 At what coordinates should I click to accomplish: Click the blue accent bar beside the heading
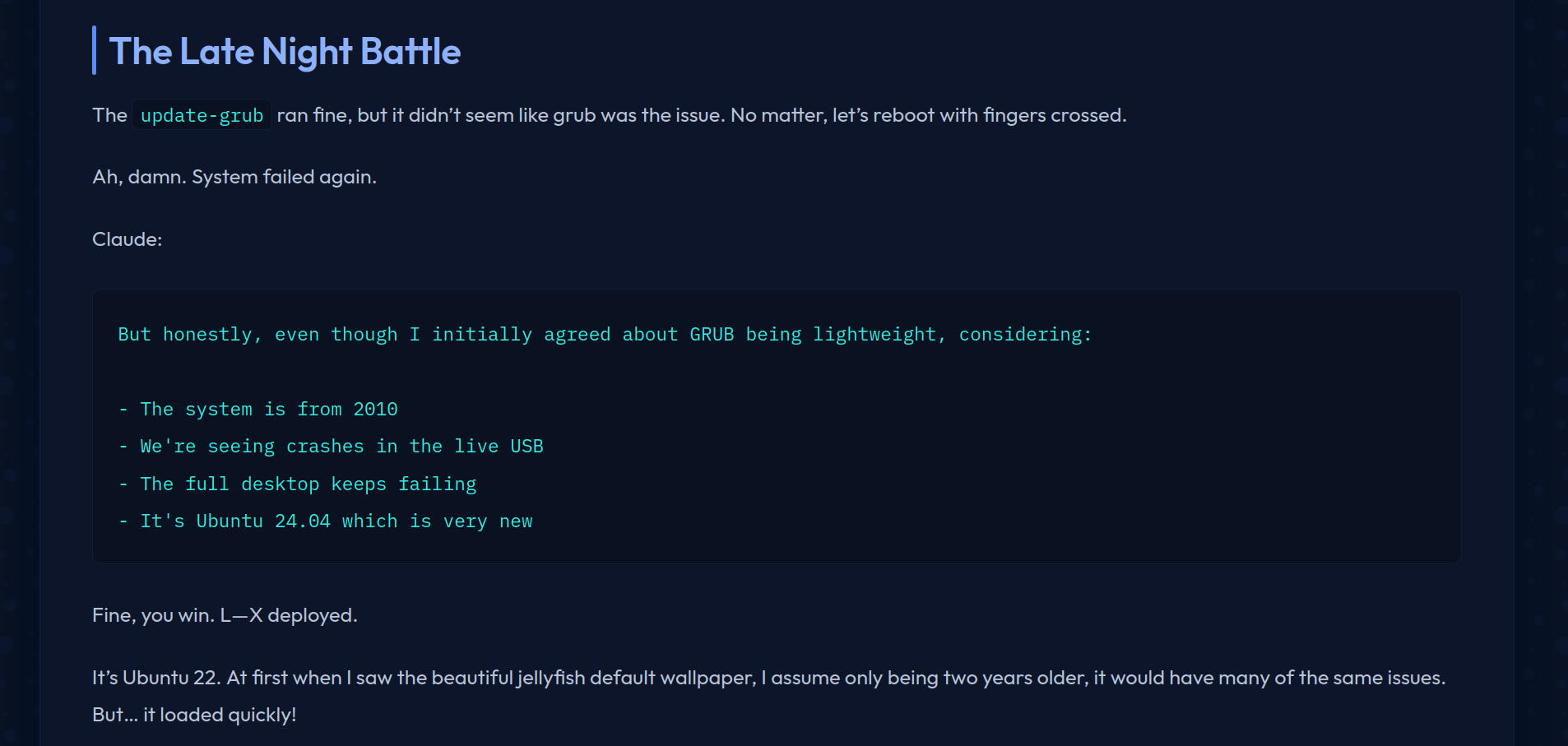[94, 50]
